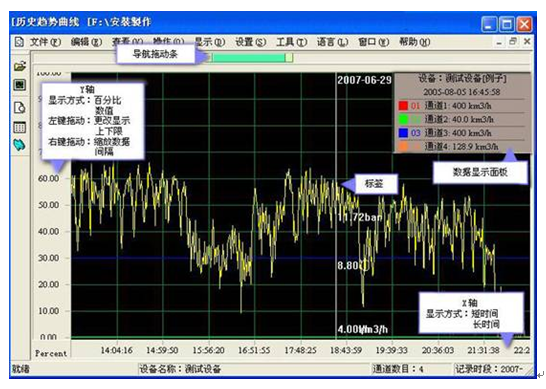Click the data table grid icon in sidebar
The image size is (546, 389).
(20, 127)
